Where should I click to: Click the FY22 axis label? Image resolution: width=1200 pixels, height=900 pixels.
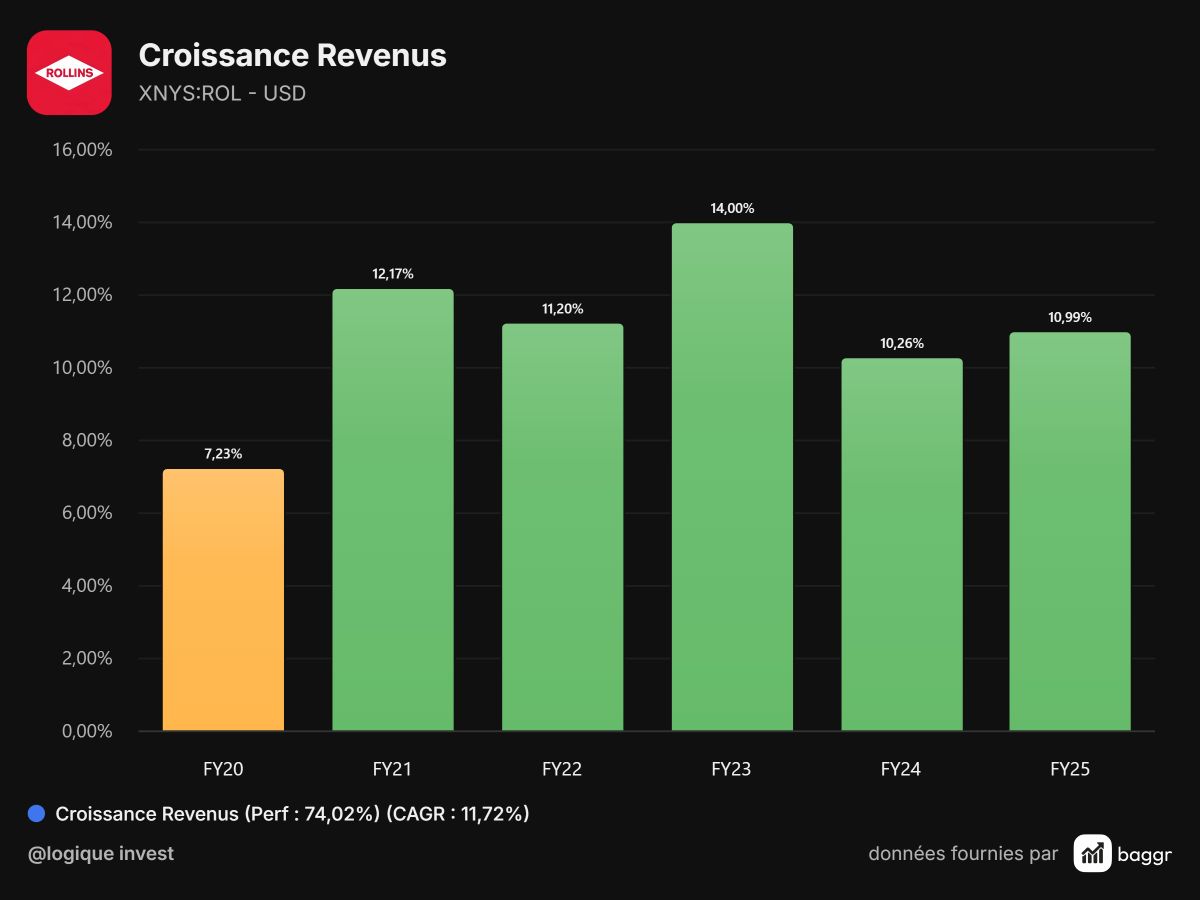tap(562, 769)
